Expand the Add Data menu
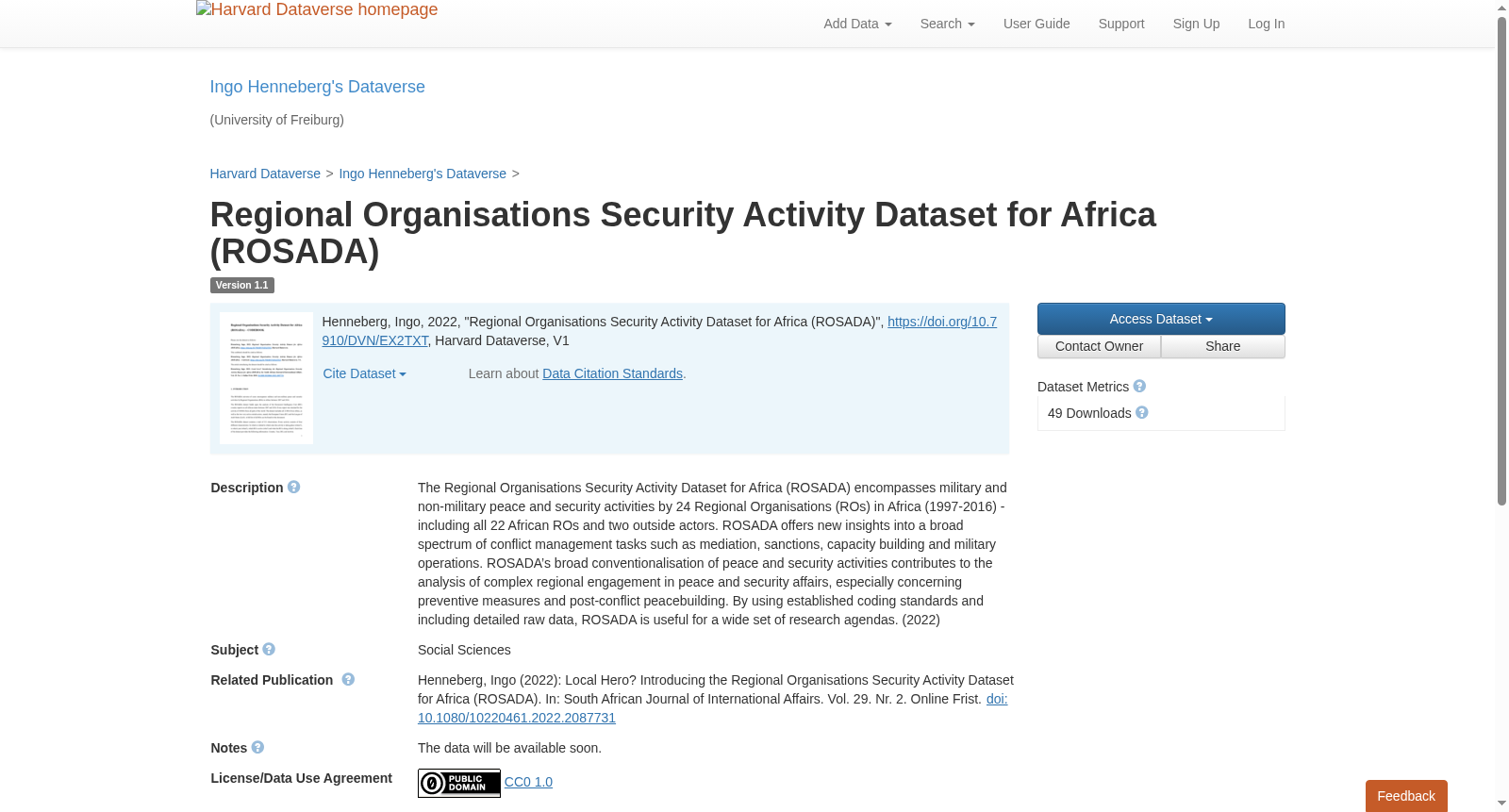1509x812 pixels. pyautogui.click(x=857, y=24)
